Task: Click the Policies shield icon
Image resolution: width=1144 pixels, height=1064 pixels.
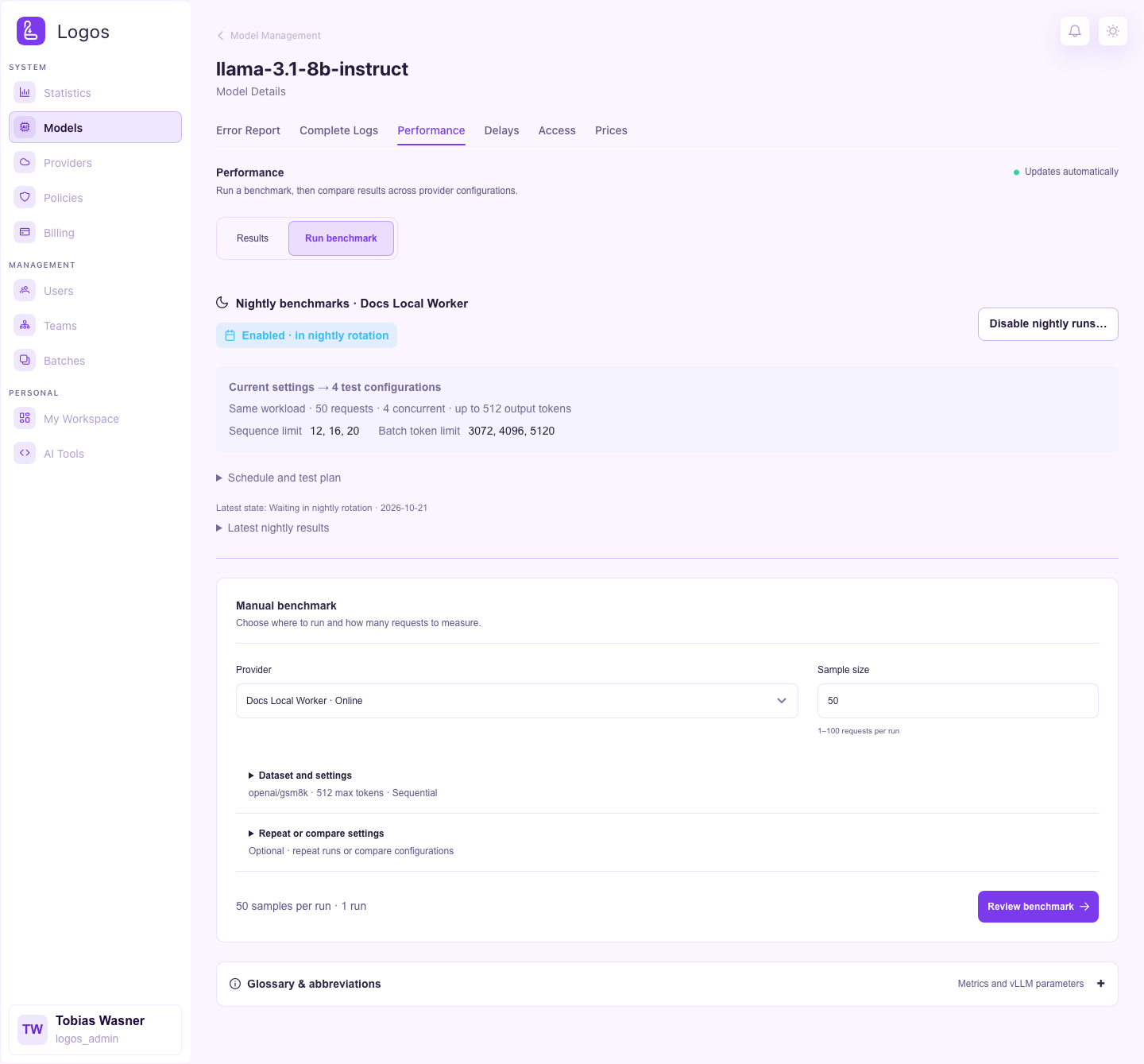Action: tap(25, 197)
